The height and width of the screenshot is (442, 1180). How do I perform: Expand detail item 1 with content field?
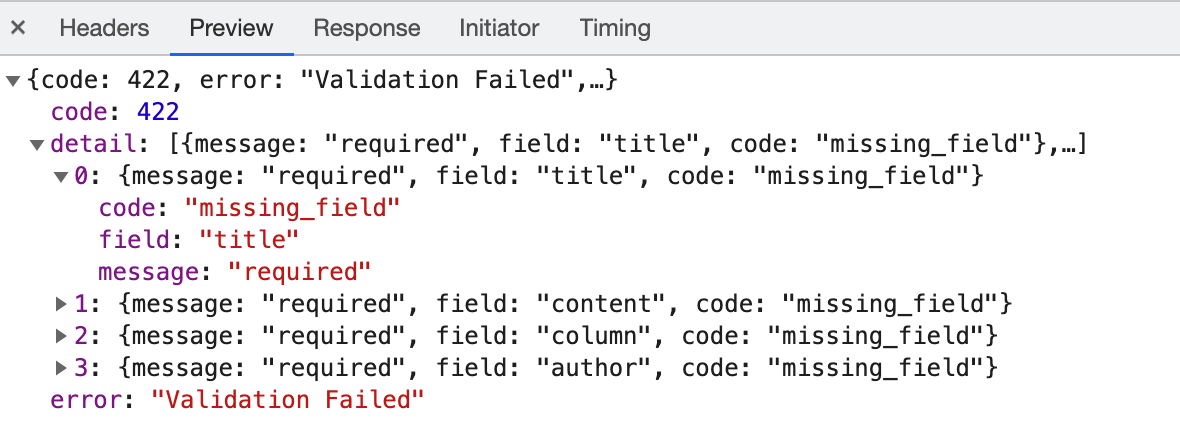(61, 303)
